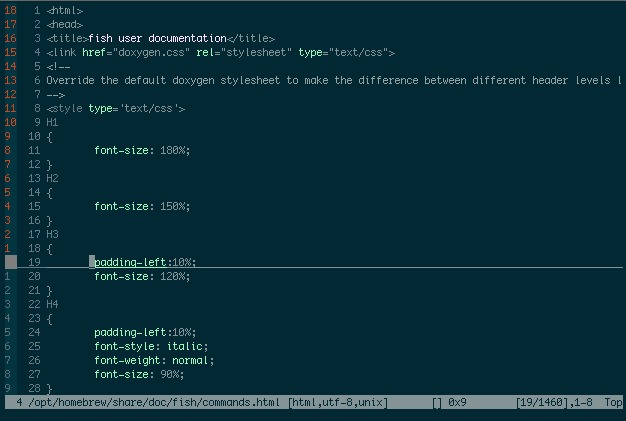Click the closing brace on line 21
626x421 pixels.
pyautogui.click(x=50, y=291)
